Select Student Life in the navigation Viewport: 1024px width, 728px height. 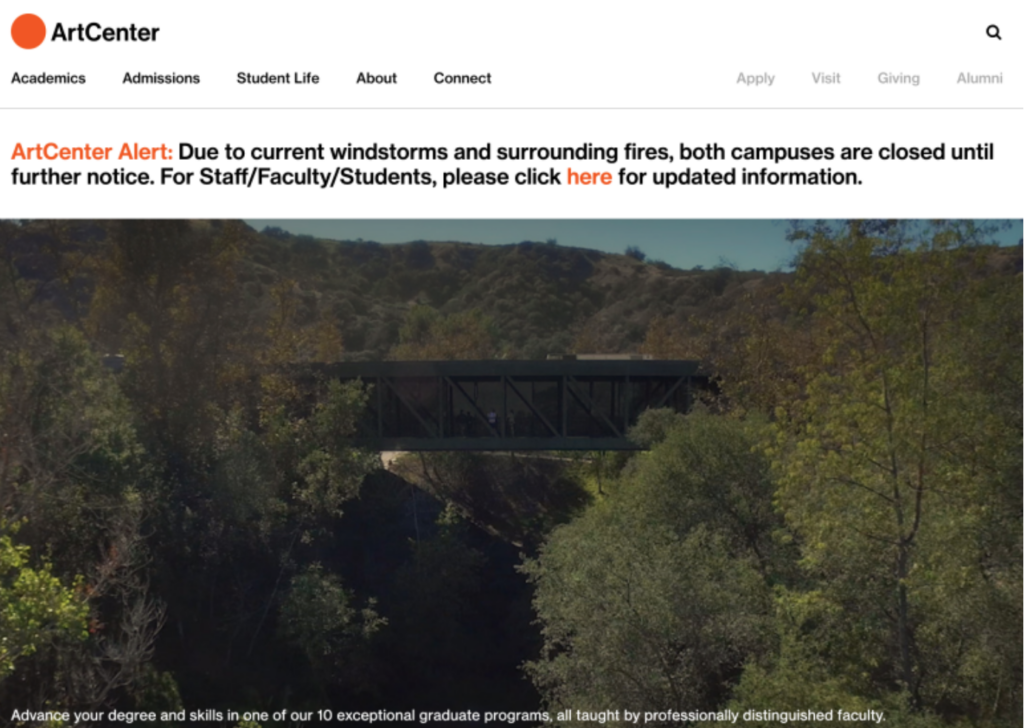[x=278, y=78]
